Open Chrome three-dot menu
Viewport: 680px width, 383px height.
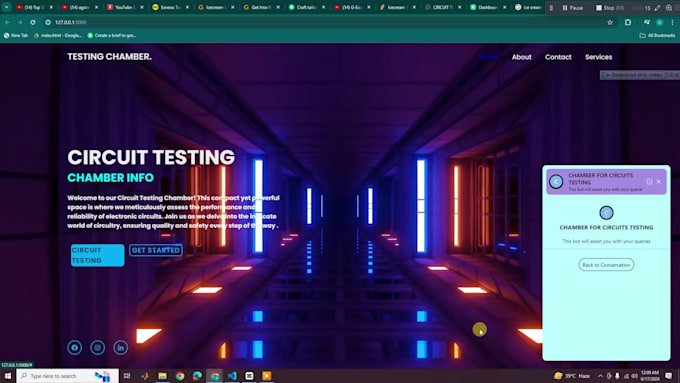tap(673, 22)
